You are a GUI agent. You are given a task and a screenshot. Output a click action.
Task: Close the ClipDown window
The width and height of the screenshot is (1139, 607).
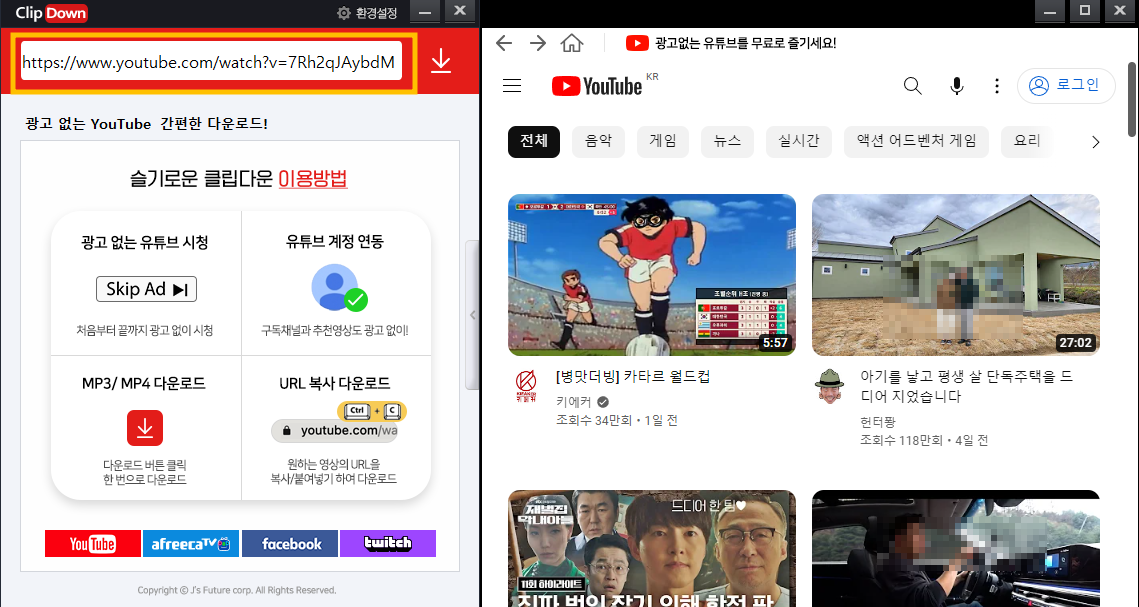point(460,11)
